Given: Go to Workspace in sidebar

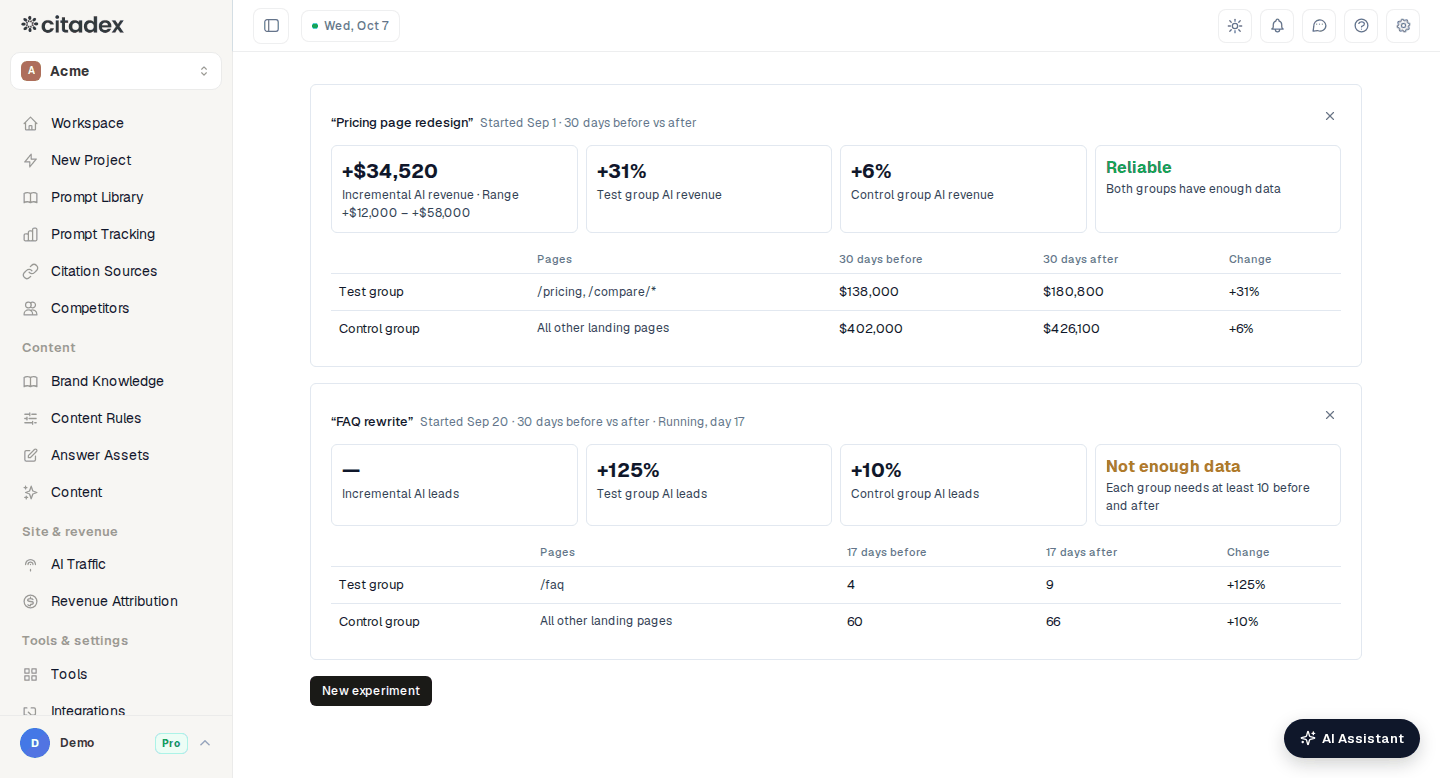Looking at the screenshot, I should 116,123.
